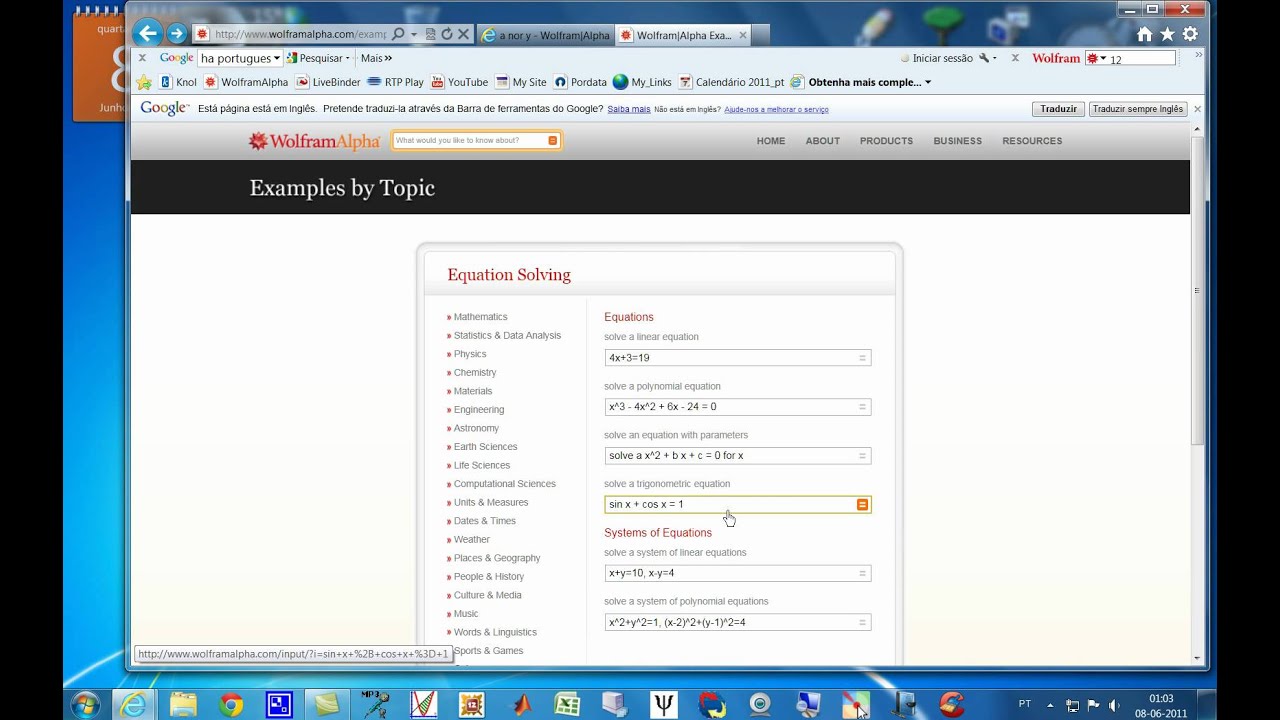The width and height of the screenshot is (1280, 720).
Task: Open the PRODUCTS menu item
Action: pos(886,141)
